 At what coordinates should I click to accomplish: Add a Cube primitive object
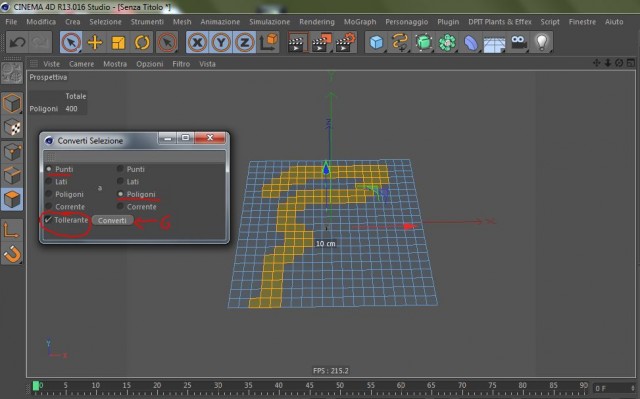click(x=376, y=42)
